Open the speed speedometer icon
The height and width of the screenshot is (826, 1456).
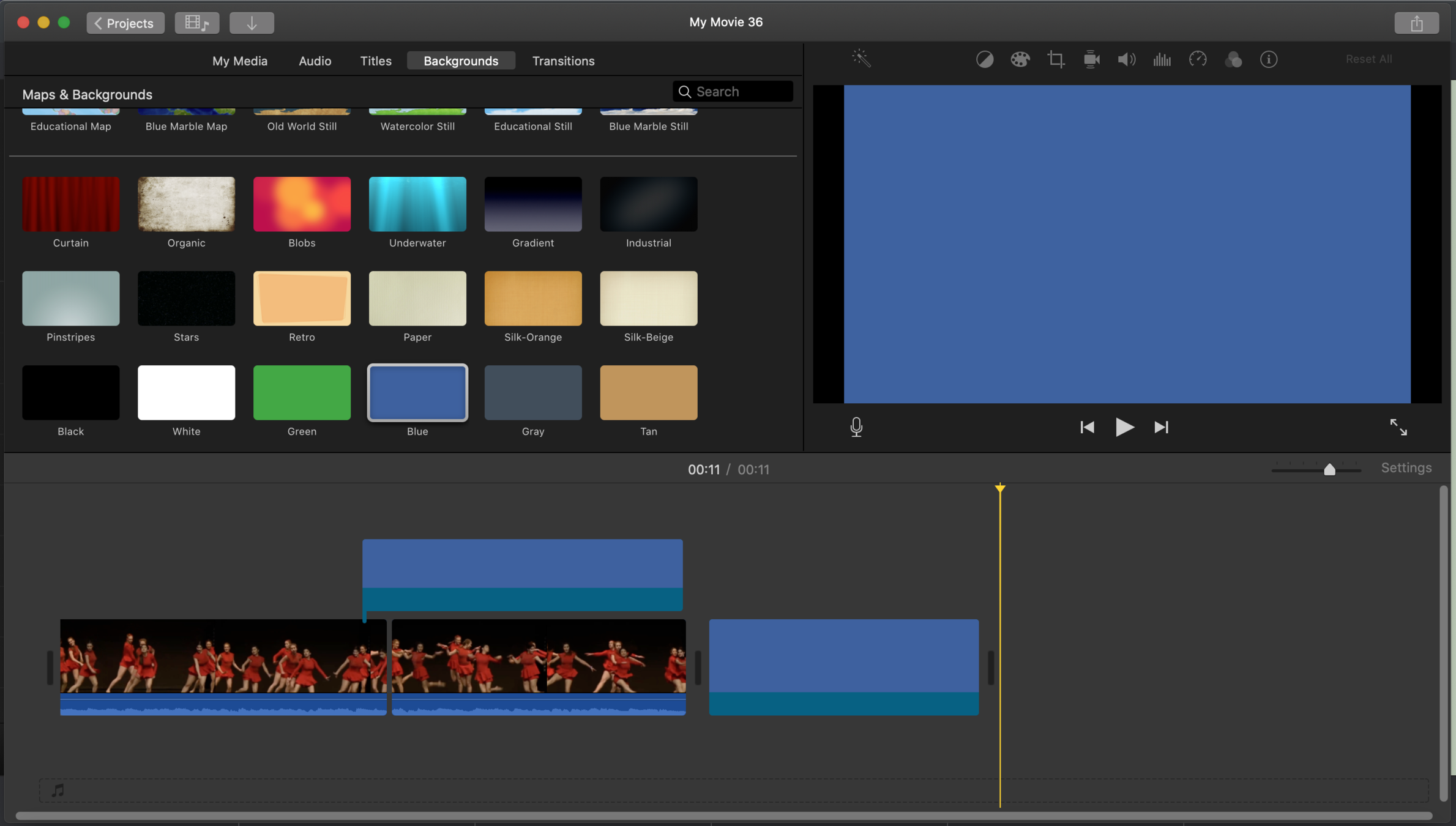point(1197,59)
